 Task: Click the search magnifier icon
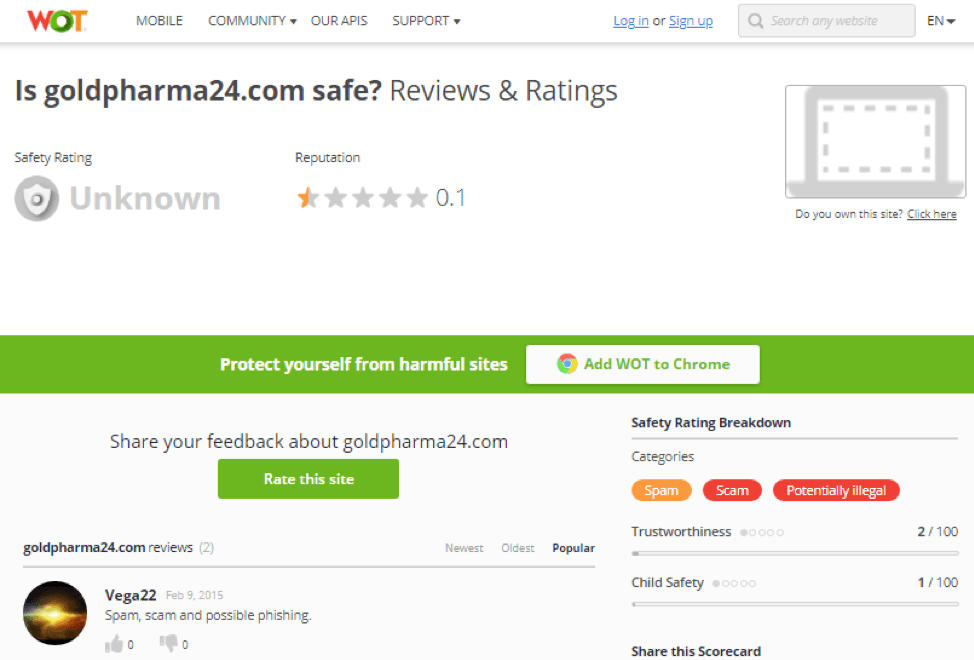(x=755, y=21)
